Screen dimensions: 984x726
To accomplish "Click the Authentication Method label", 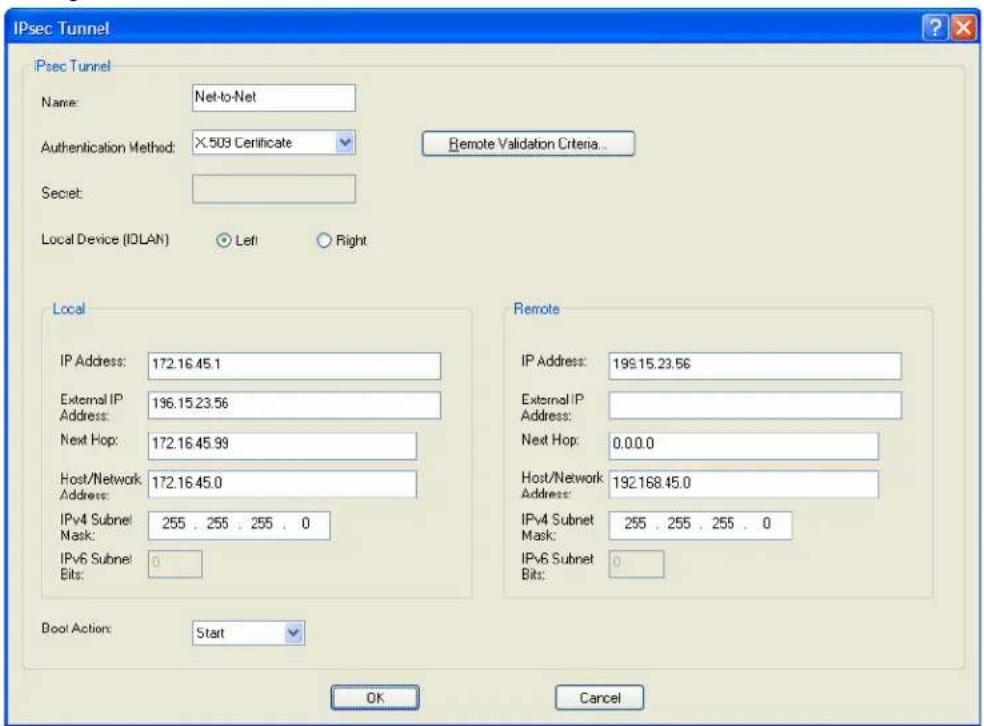I will click(108, 147).
